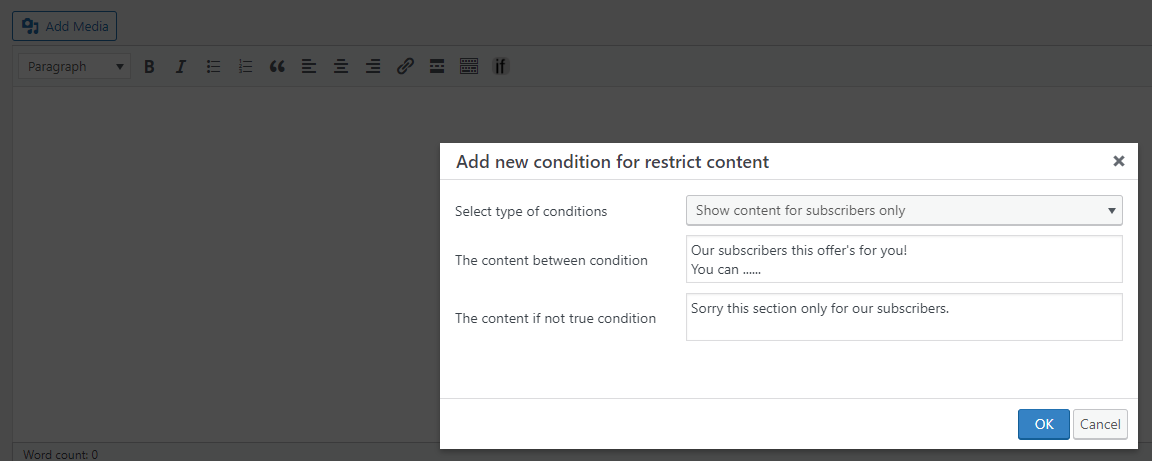The width and height of the screenshot is (1152, 461).
Task: Click 'The content between condition' label
Action: 551,260
